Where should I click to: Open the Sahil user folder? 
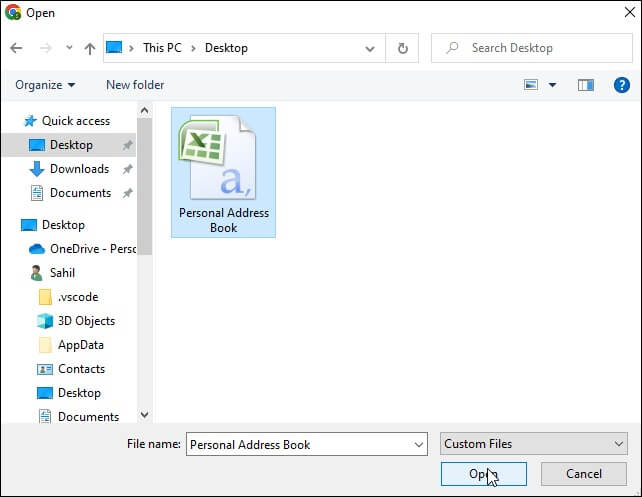62,273
